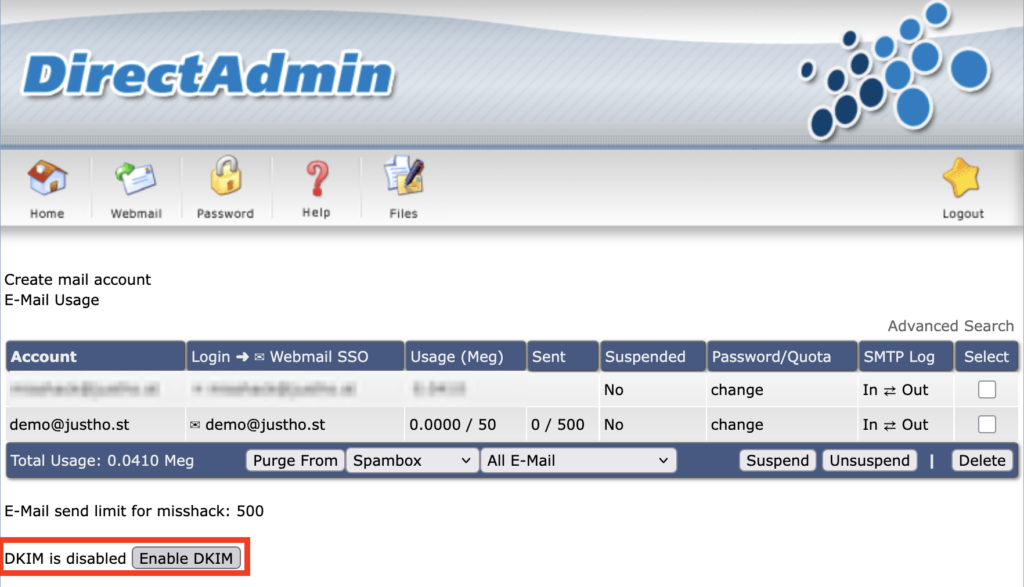Click the Purge From button
1024x587 pixels.
coord(294,460)
